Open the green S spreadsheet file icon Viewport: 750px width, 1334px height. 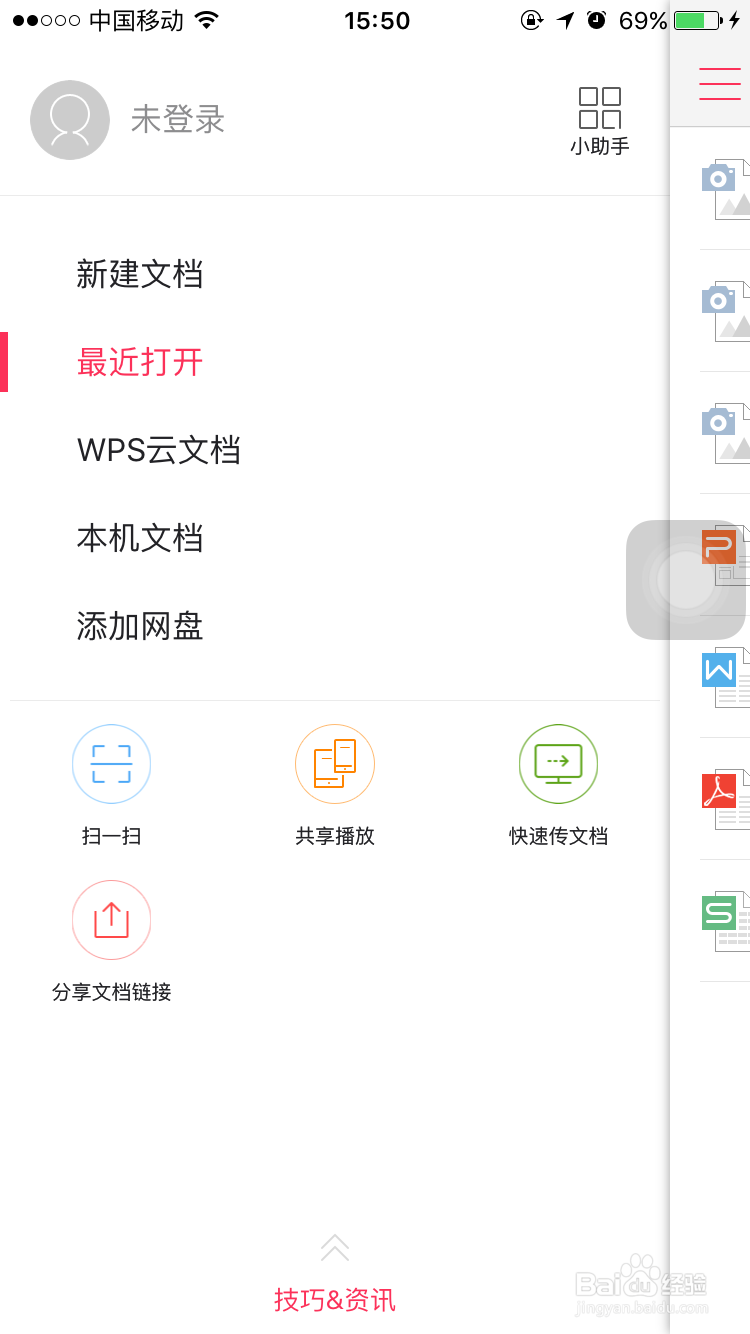[726, 921]
